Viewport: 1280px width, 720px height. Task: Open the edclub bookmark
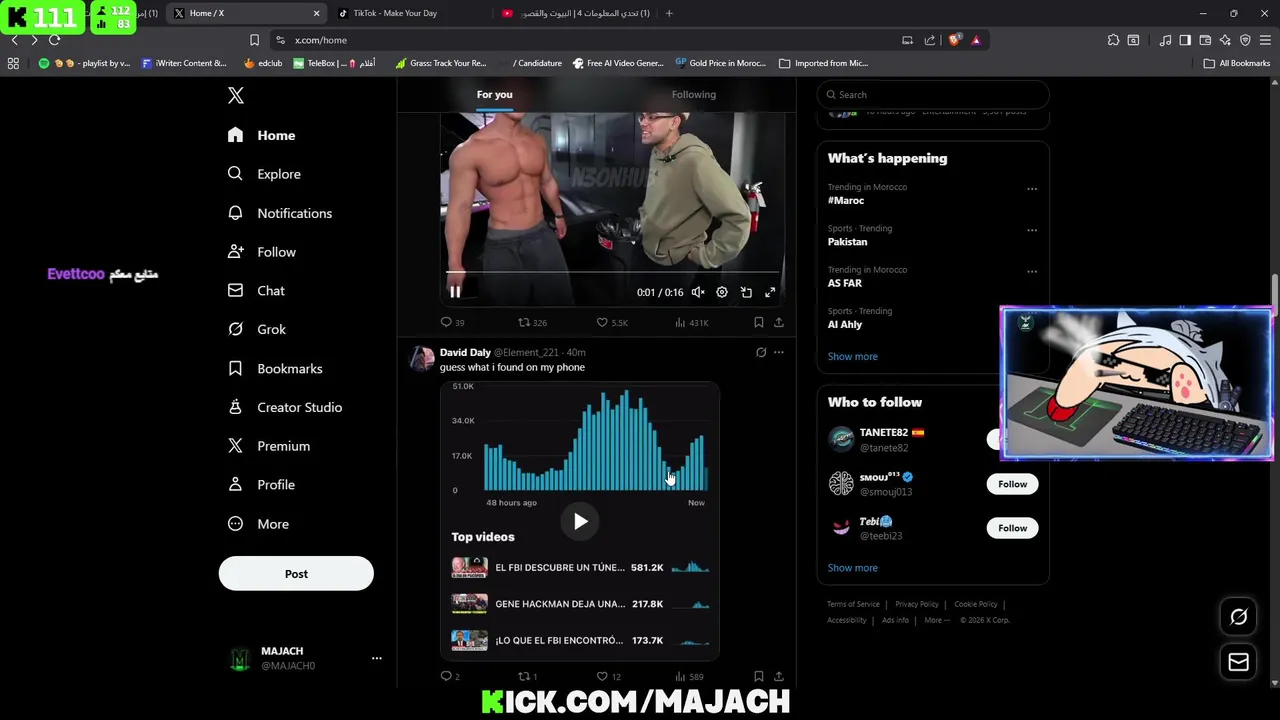click(263, 63)
